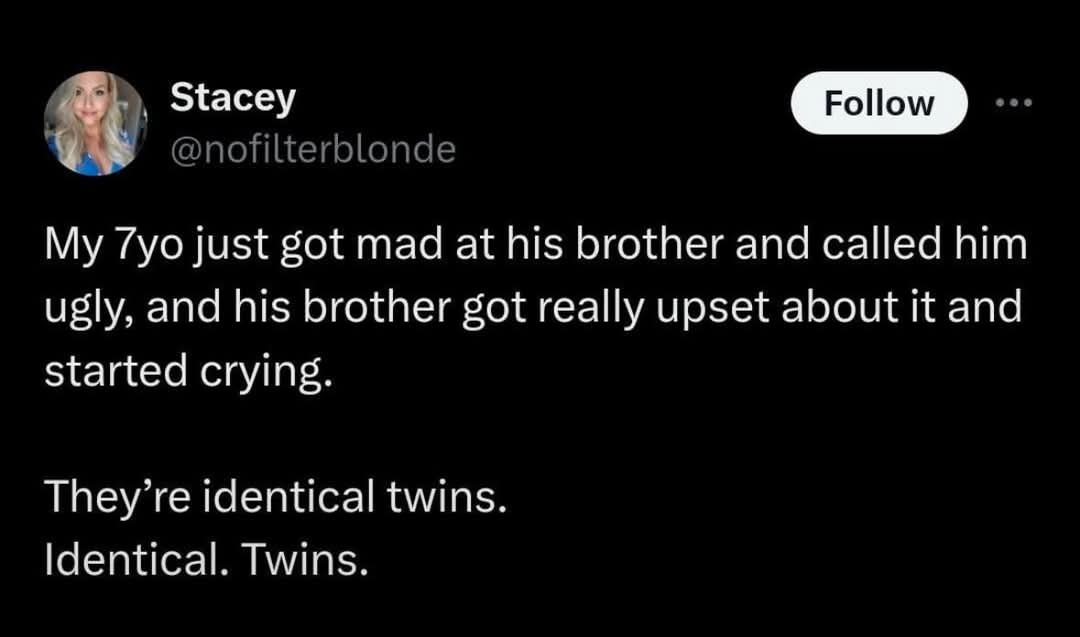Open the three-dot more options menu
Image resolution: width=1080 pixels, height=637 pixels.
click(1014, 103)
